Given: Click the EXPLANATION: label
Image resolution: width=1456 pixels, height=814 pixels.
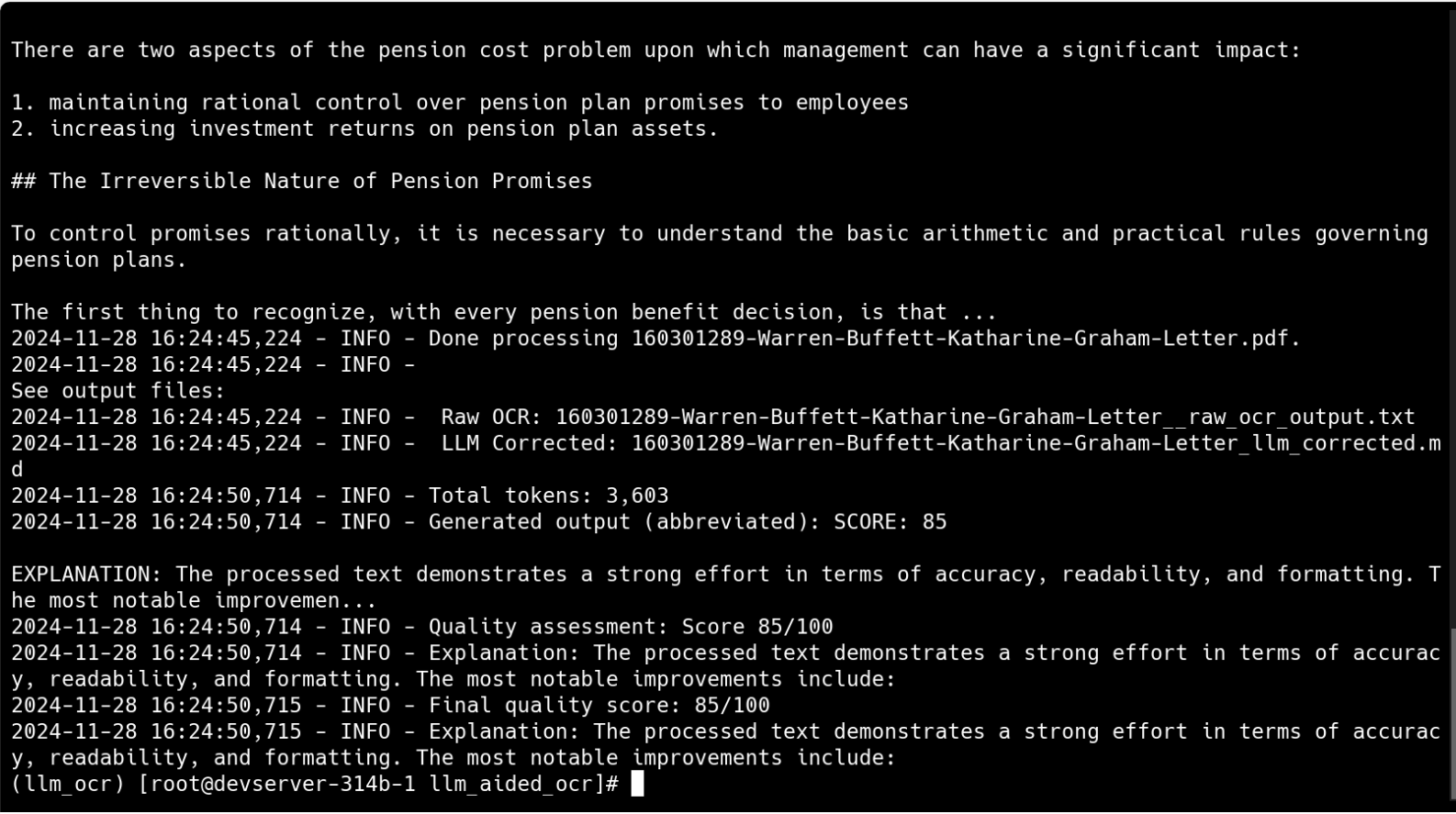Looking at the screenshot, I should (86, 574).
